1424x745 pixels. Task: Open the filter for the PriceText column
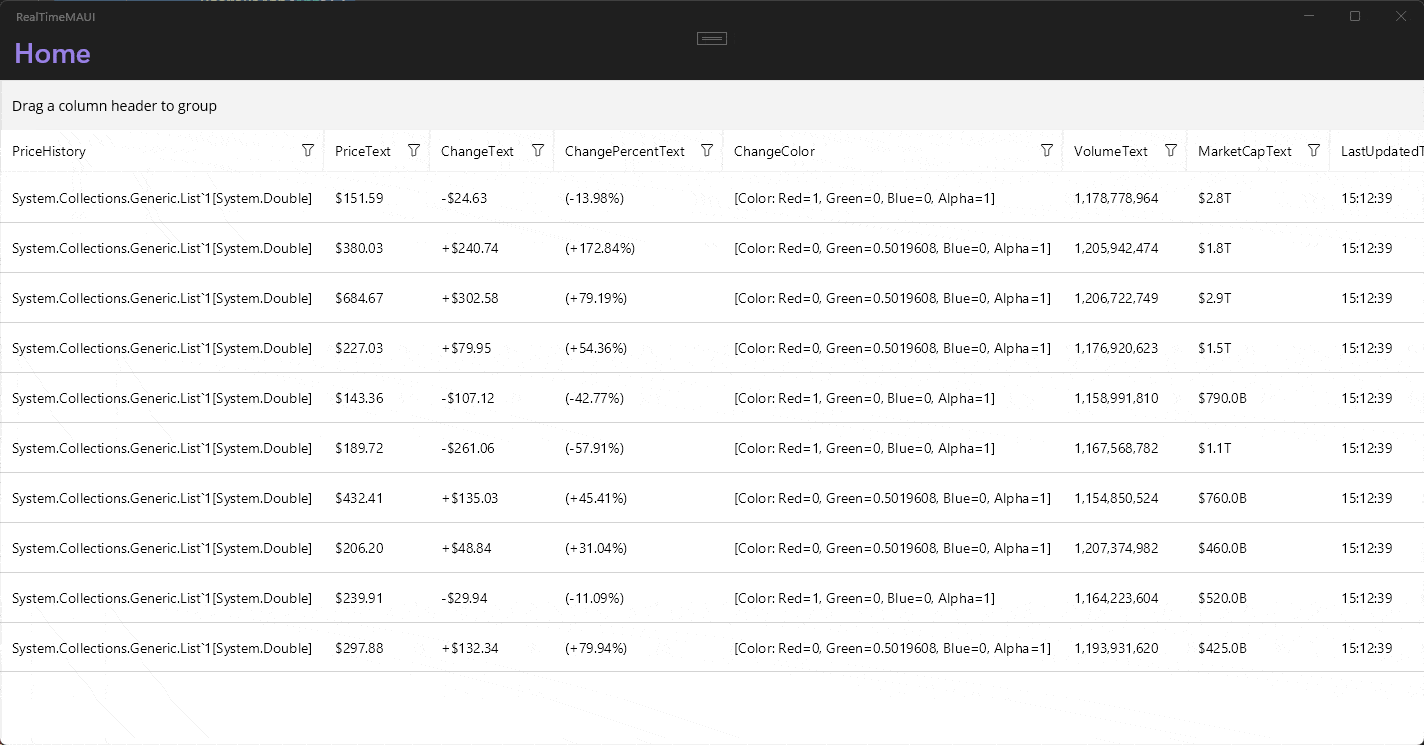click(414, 150)
